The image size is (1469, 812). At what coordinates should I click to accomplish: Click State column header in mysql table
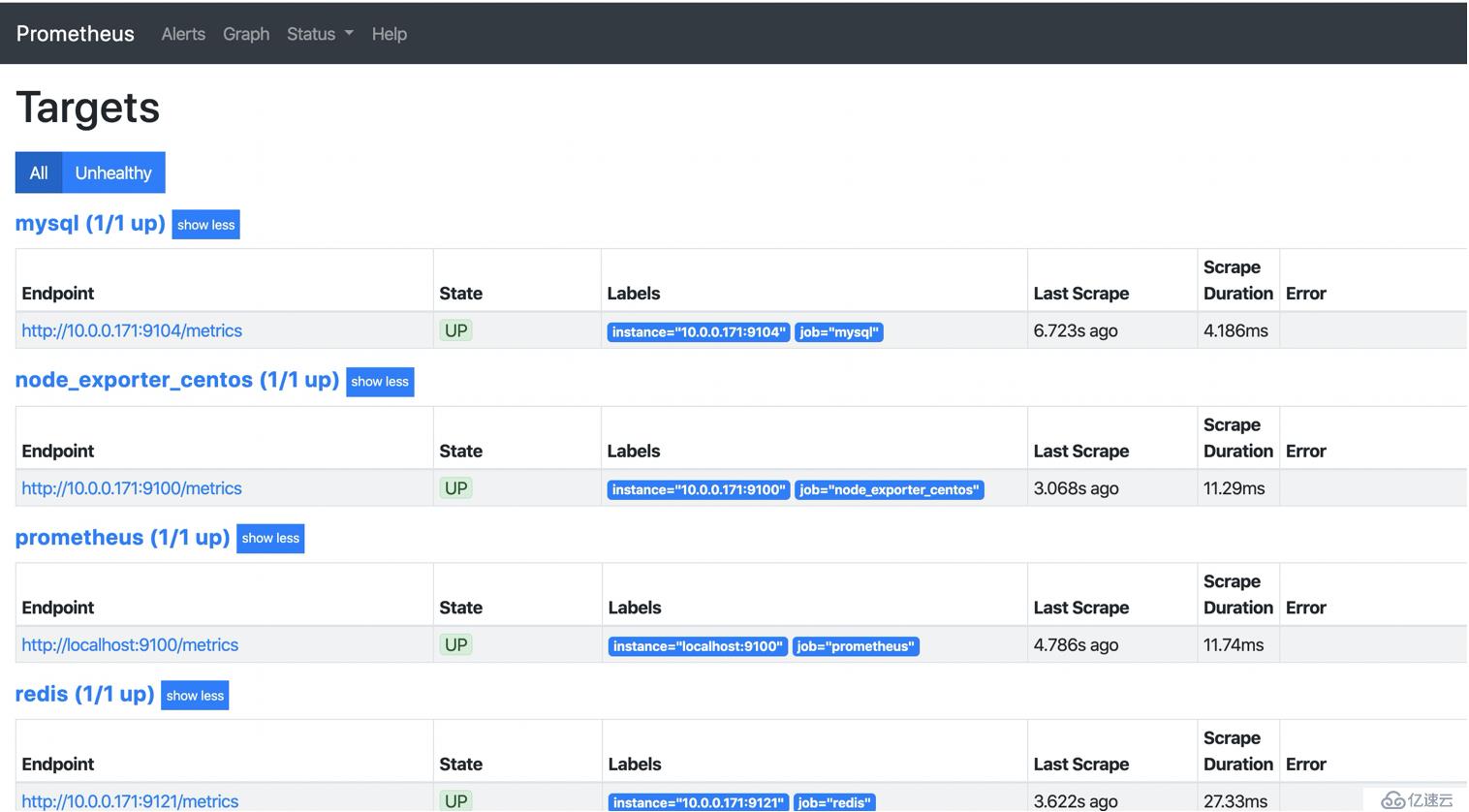click(461, 294)
